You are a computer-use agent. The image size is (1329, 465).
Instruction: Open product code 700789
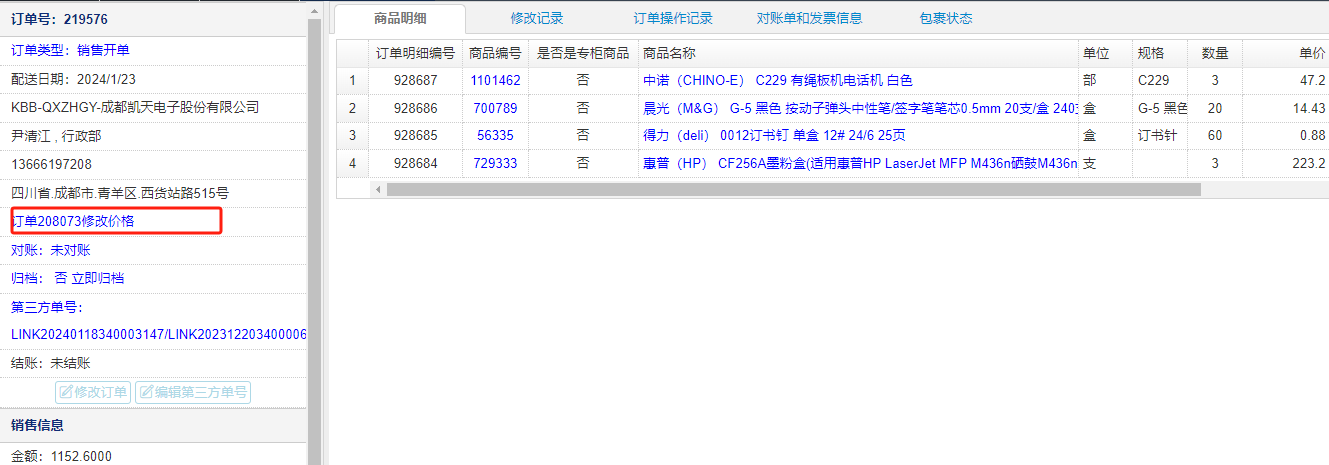point(495,108)
